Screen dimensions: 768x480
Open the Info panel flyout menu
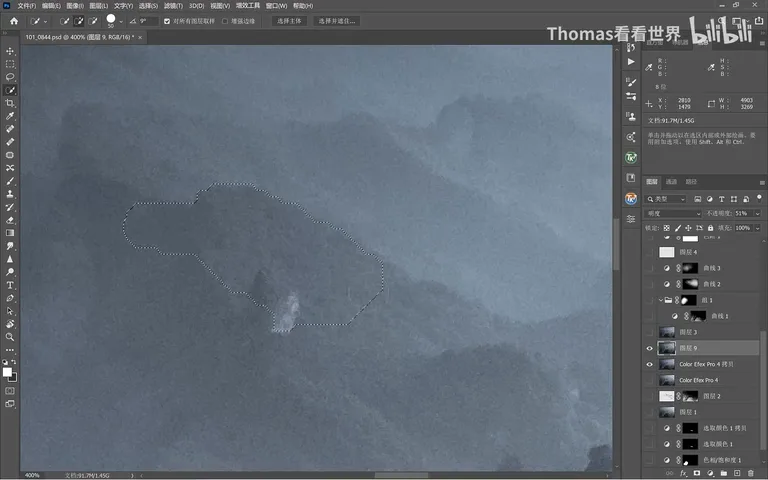[762, 43]
